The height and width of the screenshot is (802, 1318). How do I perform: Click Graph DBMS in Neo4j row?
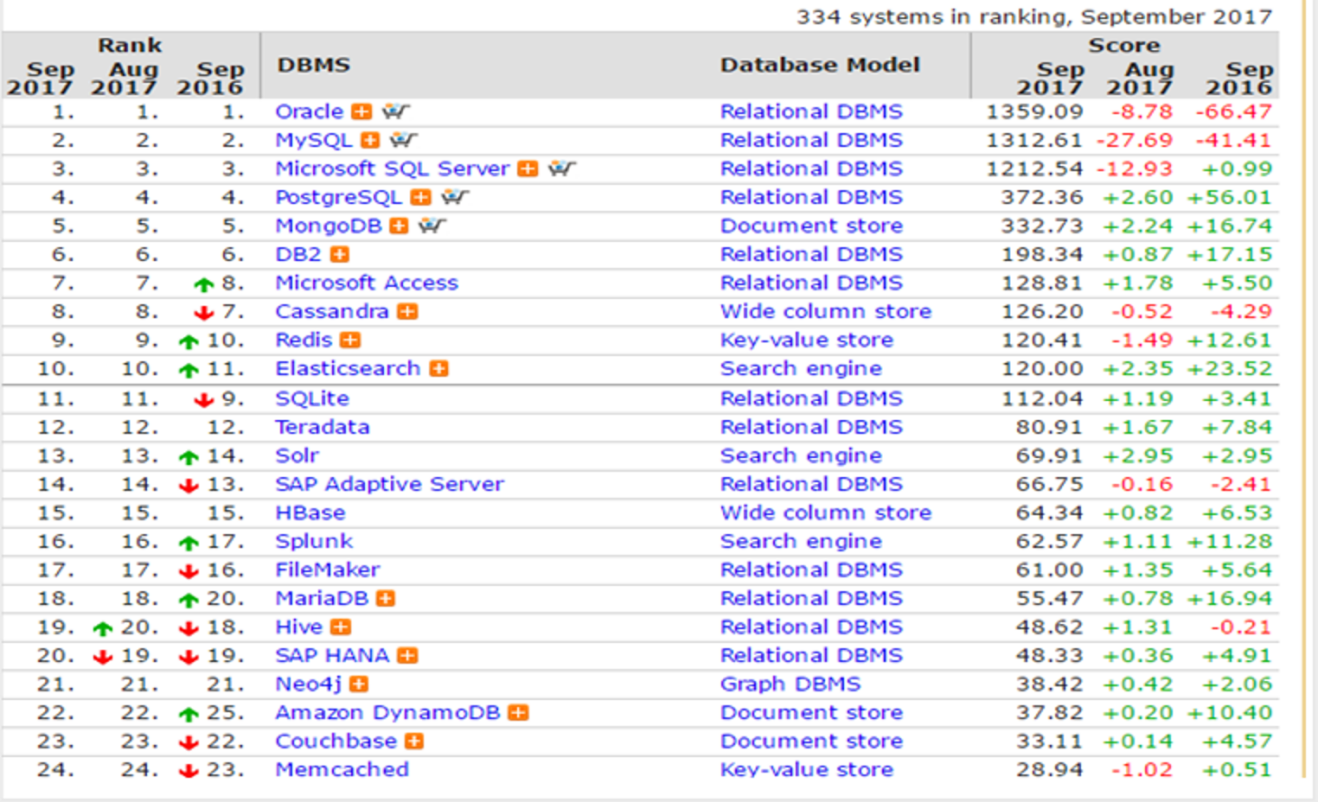pos(790,684)
